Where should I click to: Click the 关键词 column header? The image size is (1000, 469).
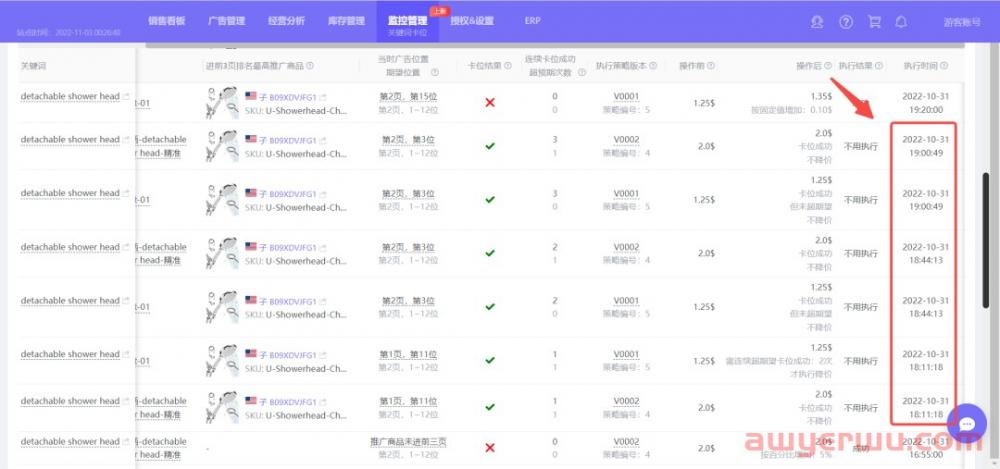coord(34,66)
